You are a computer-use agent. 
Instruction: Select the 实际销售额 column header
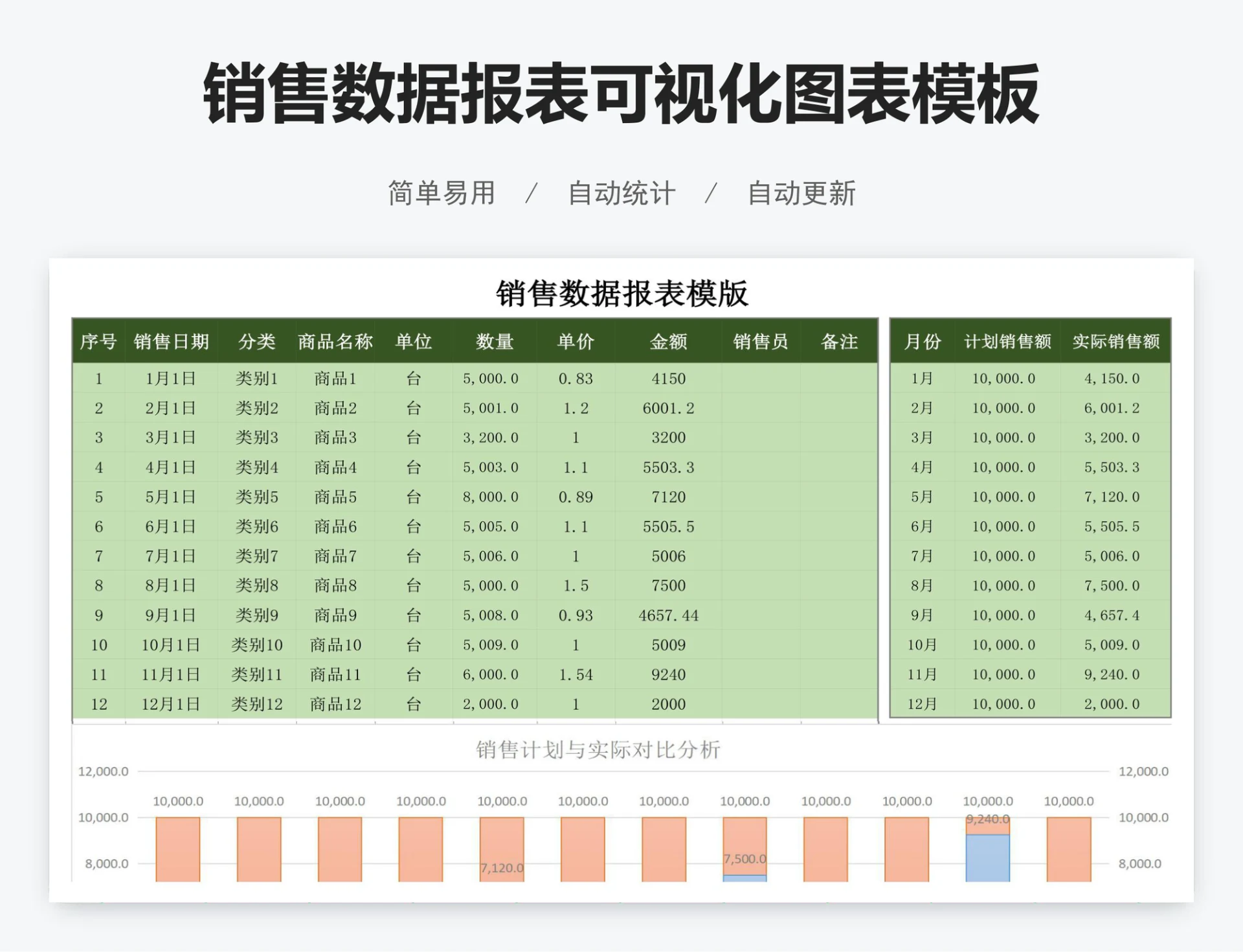(x=1115, y=342)
